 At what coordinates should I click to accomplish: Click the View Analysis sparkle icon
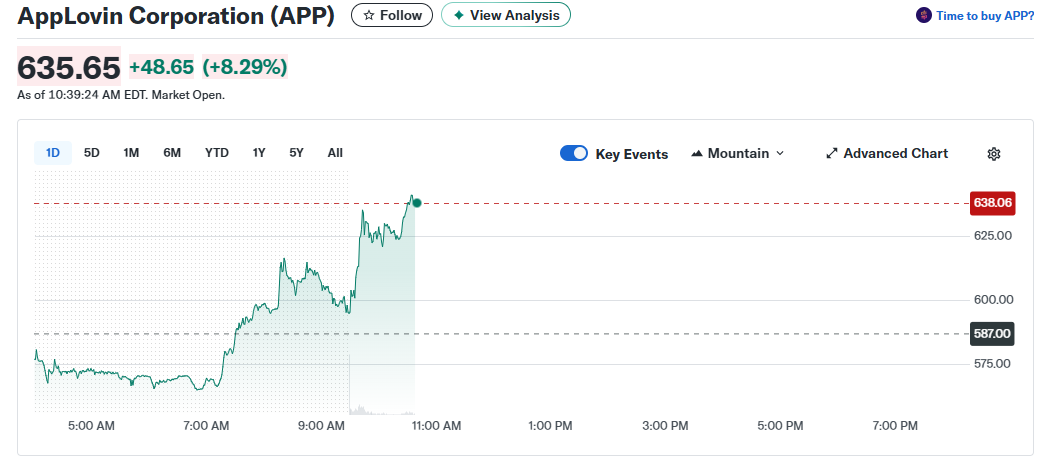[458, 16]
